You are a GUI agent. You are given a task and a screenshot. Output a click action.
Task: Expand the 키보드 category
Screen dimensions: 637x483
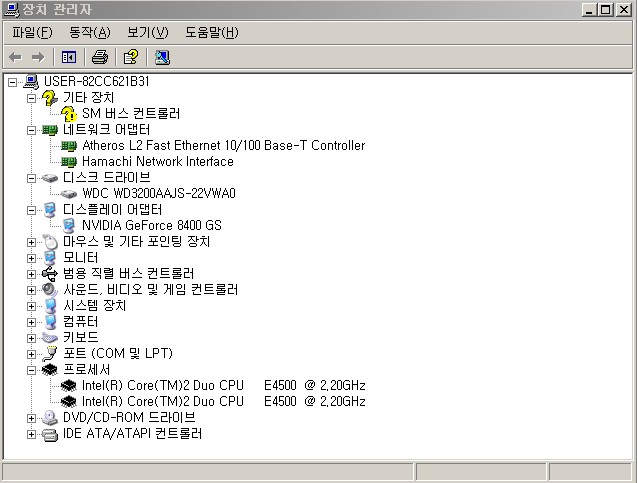click(31, 338)
